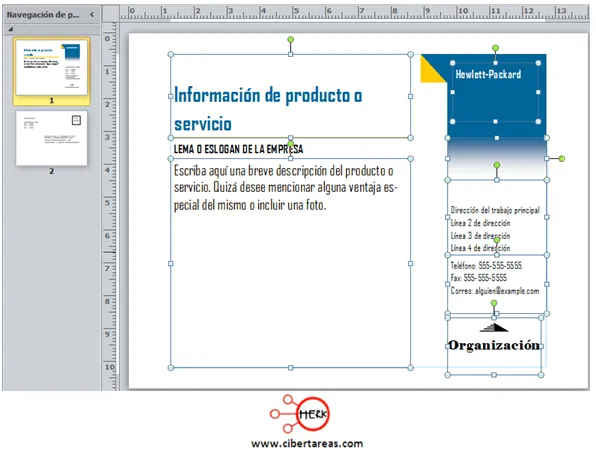Click the 'Navegación de p...' pane title
This screenshot has width=596, height=452.
tap(43, 15)
